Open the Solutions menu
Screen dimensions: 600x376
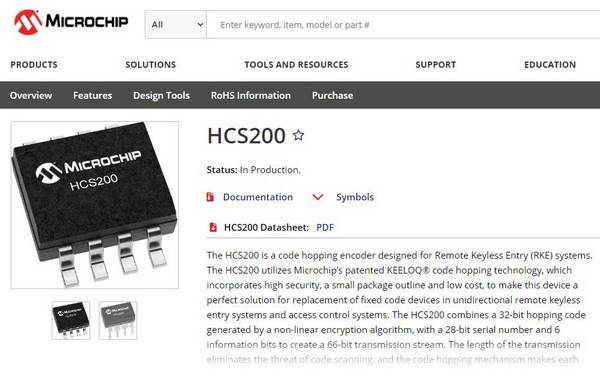point(151,65)
